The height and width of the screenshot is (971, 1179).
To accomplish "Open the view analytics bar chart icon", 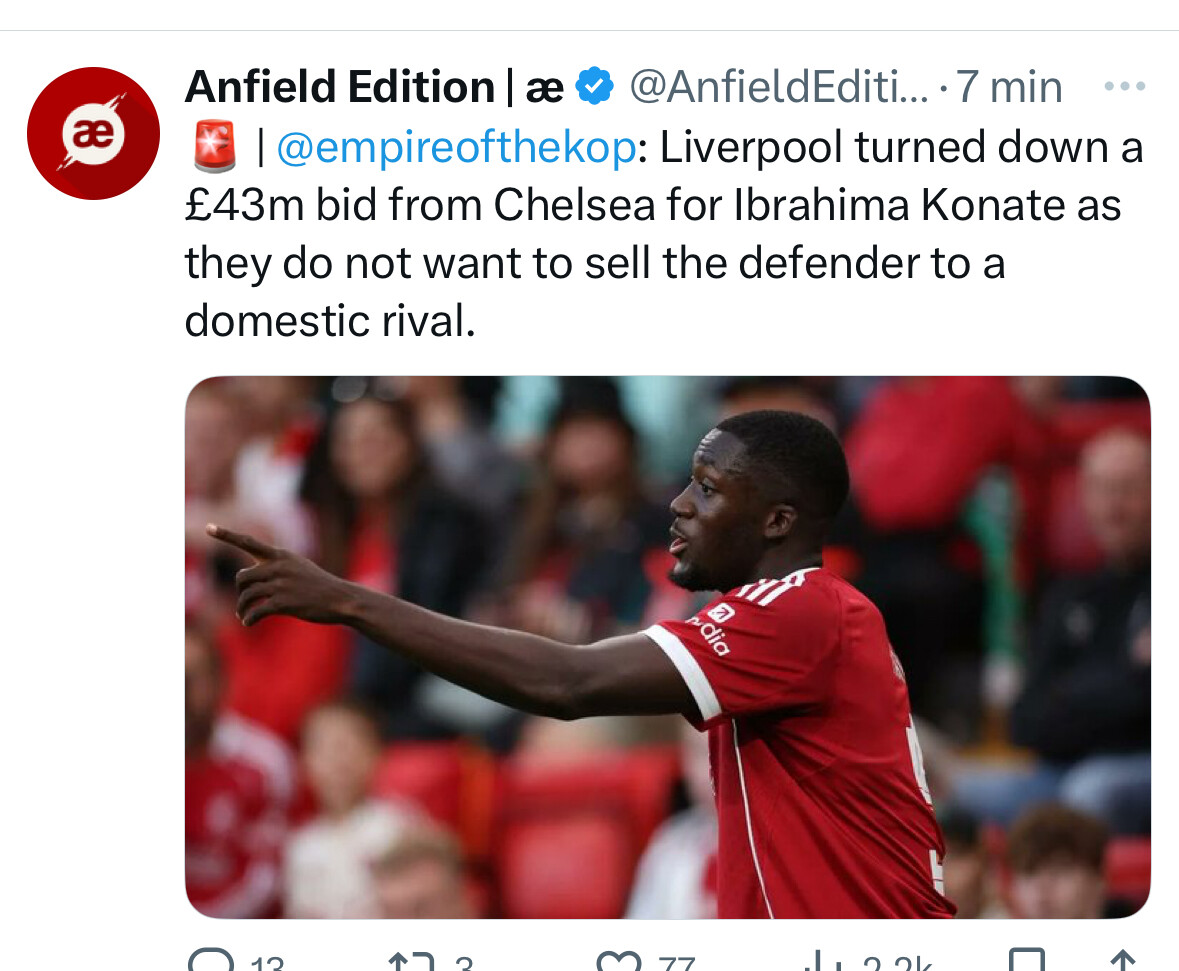I will [x=824, y=962].
